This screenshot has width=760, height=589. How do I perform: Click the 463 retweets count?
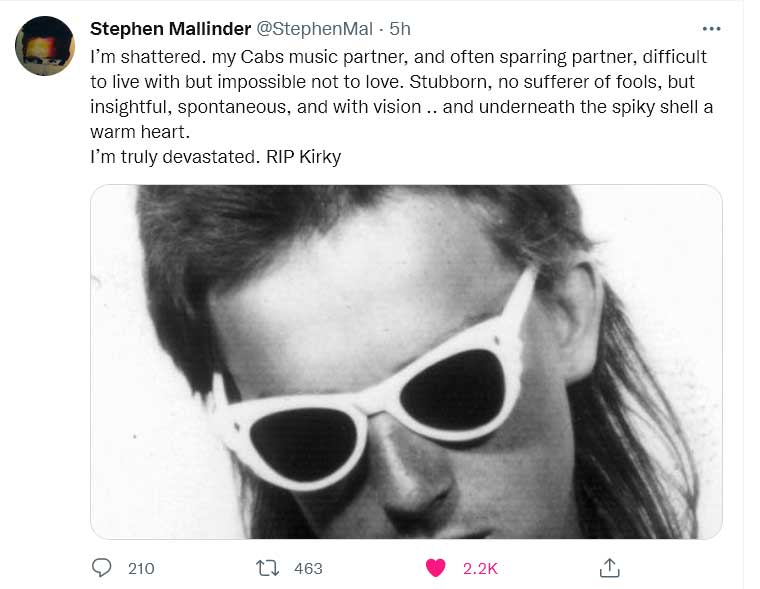(308, 568)
